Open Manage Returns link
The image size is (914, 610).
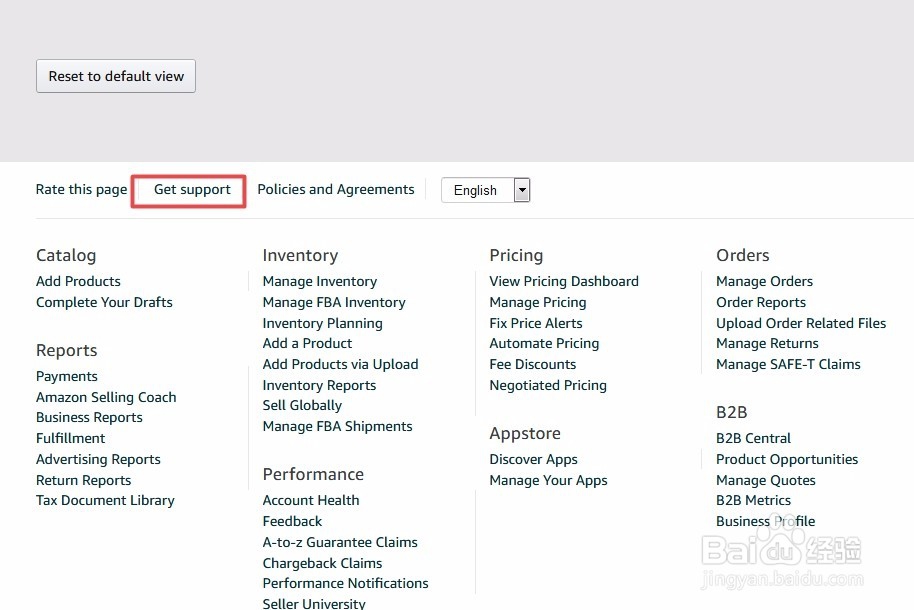click(767, 343)
